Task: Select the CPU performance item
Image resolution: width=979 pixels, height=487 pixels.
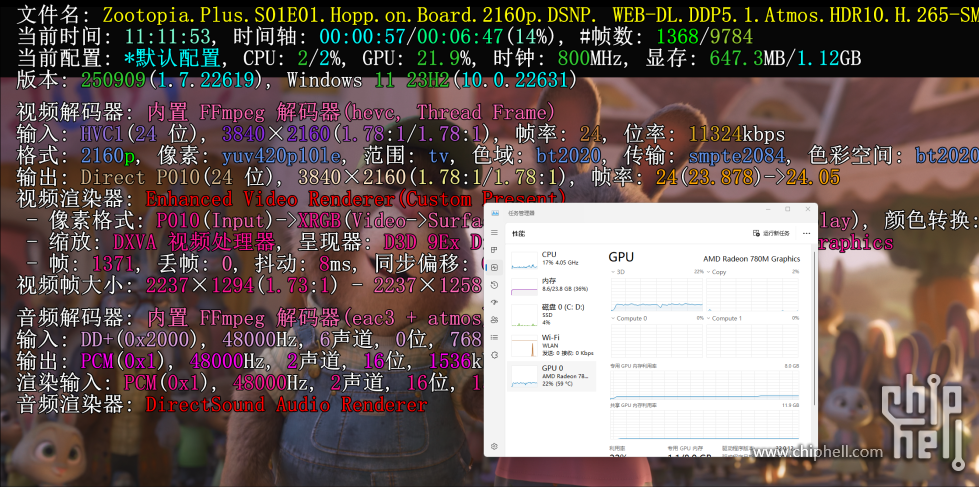Action: 552,260
